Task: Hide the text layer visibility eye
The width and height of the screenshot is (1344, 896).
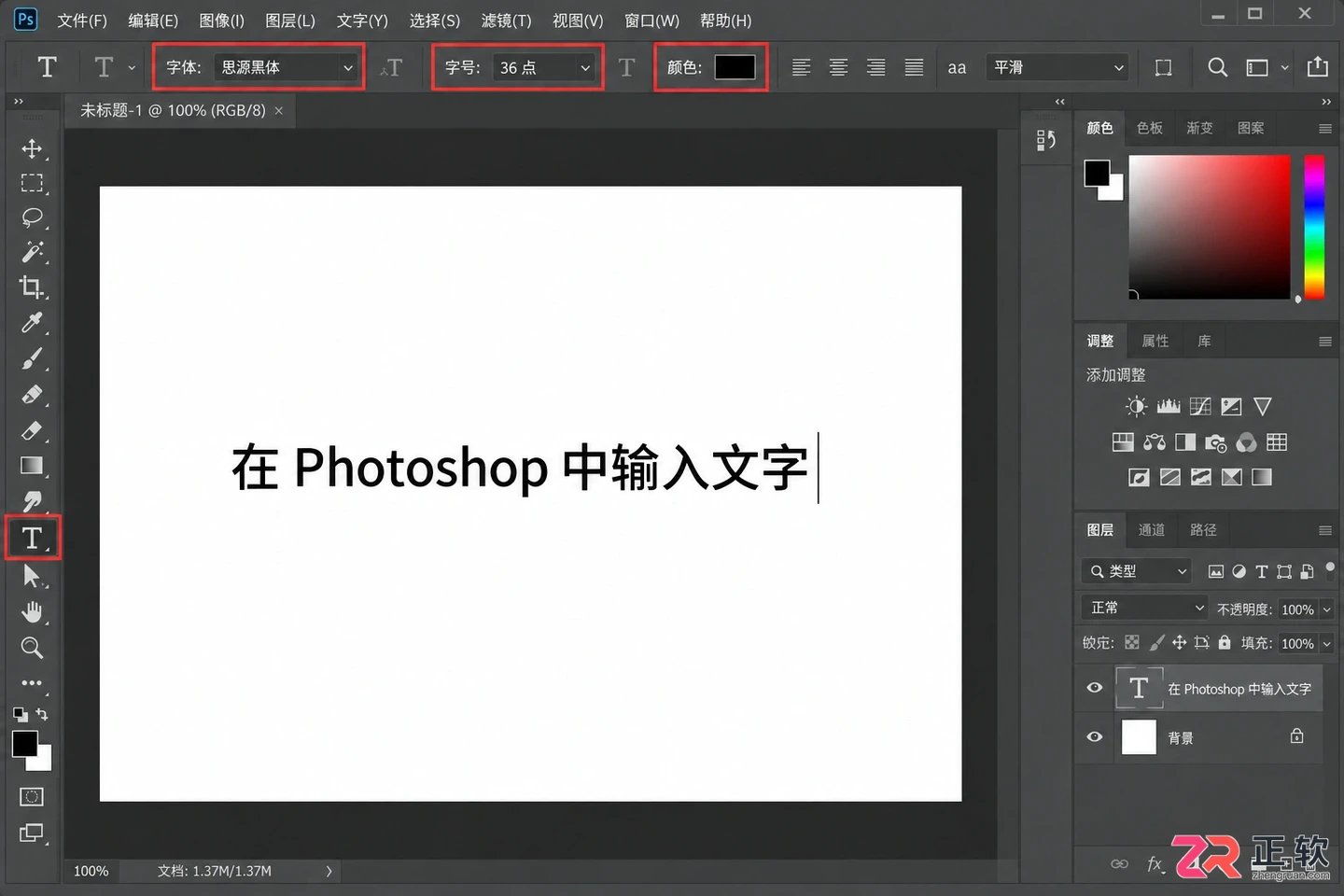Action: [x=1095, y=688]
